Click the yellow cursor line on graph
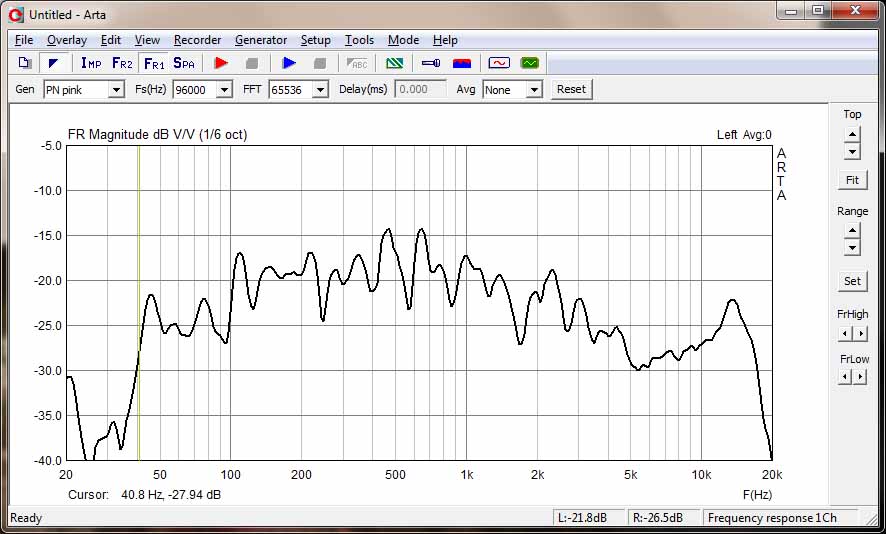The width and height of the screenshot is (886, 534). (x=138, y=303)
